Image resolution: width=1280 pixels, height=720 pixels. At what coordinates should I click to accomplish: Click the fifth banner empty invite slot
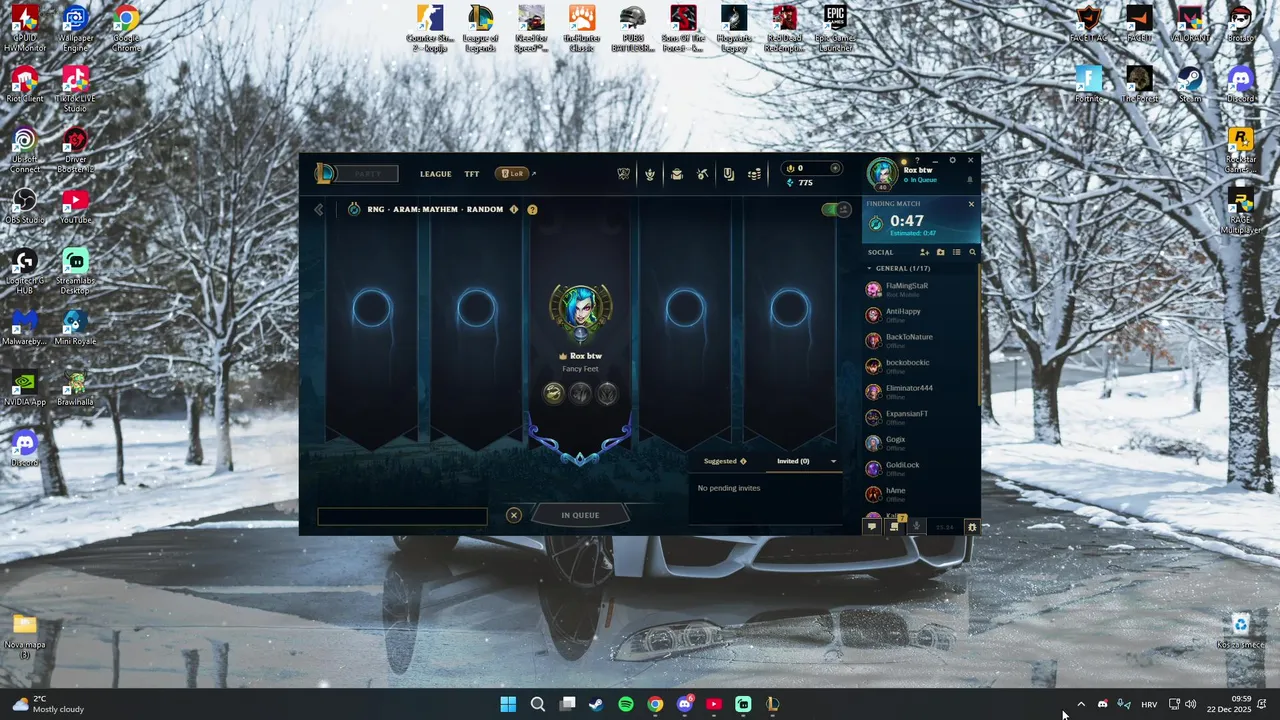coord(789,309)
